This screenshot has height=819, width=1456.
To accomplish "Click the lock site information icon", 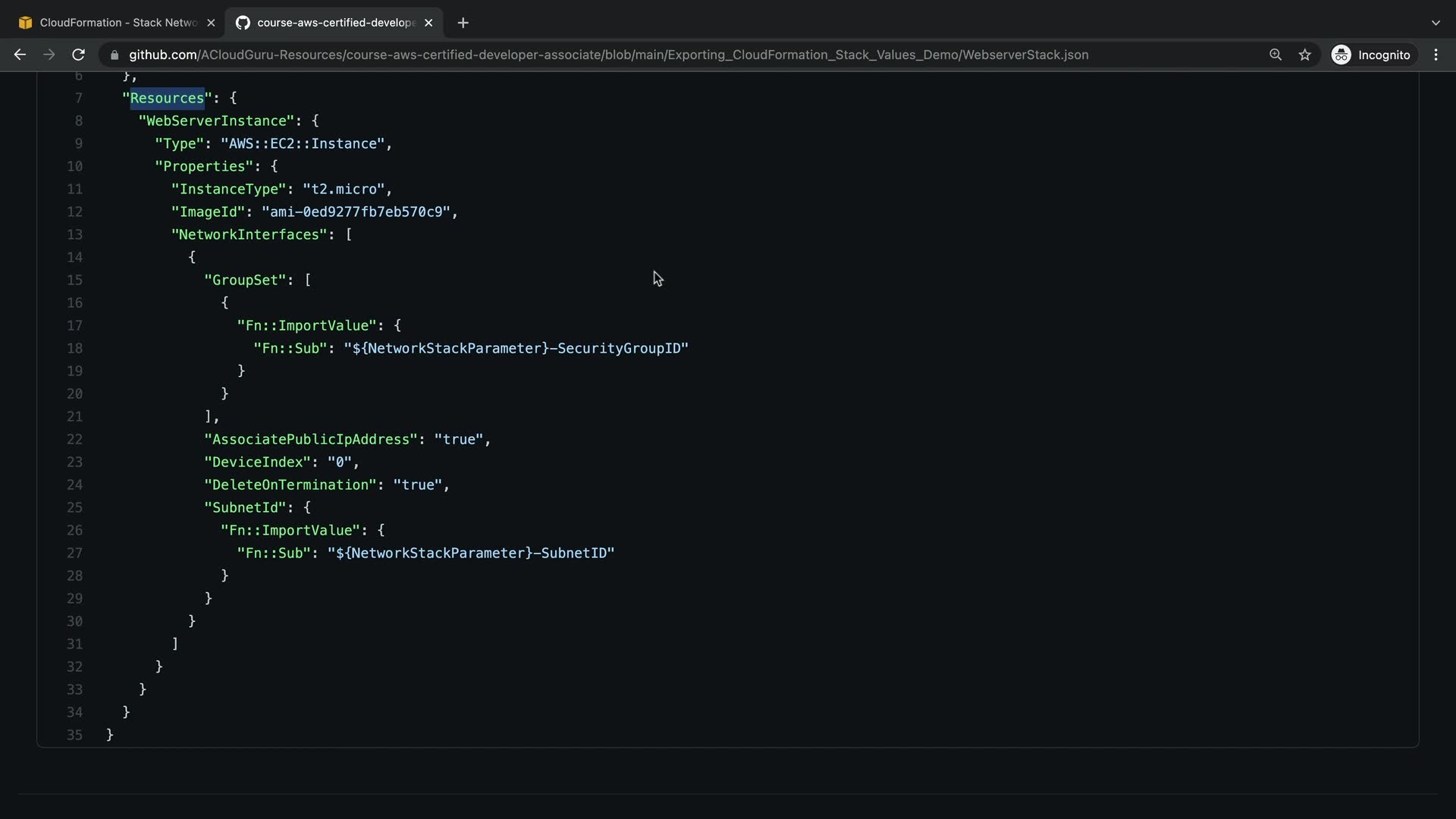I will [115, 55].
